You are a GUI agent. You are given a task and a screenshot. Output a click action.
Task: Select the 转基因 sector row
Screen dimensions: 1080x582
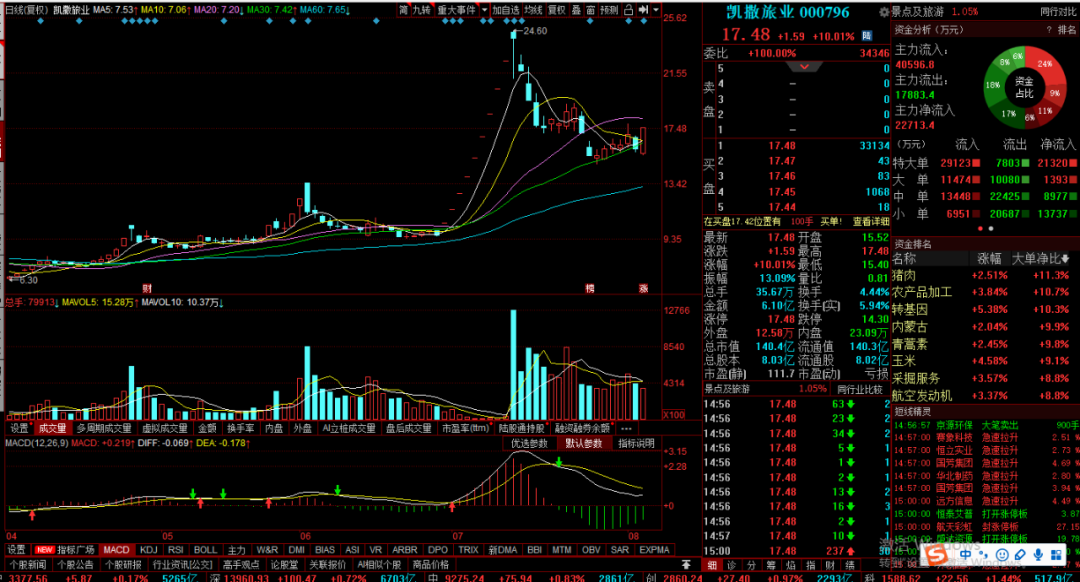click(x=986, y=309)
